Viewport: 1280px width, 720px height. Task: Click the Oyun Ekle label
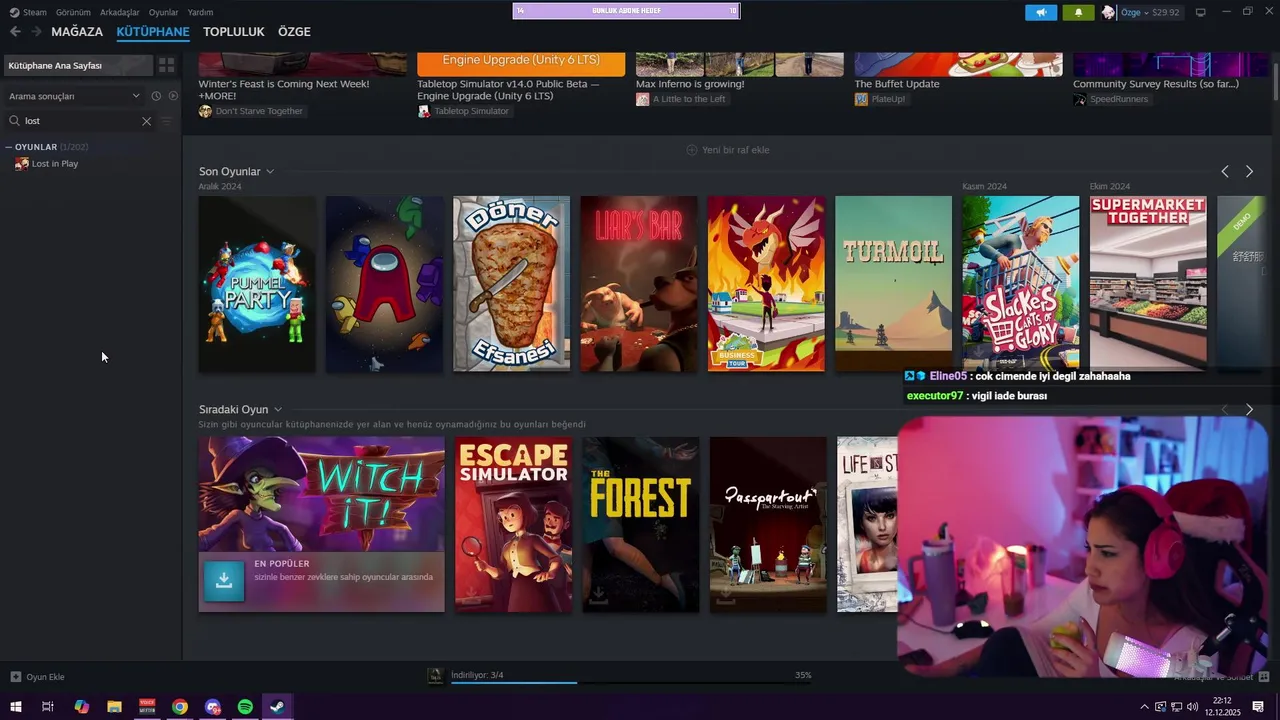pos(45,677)
